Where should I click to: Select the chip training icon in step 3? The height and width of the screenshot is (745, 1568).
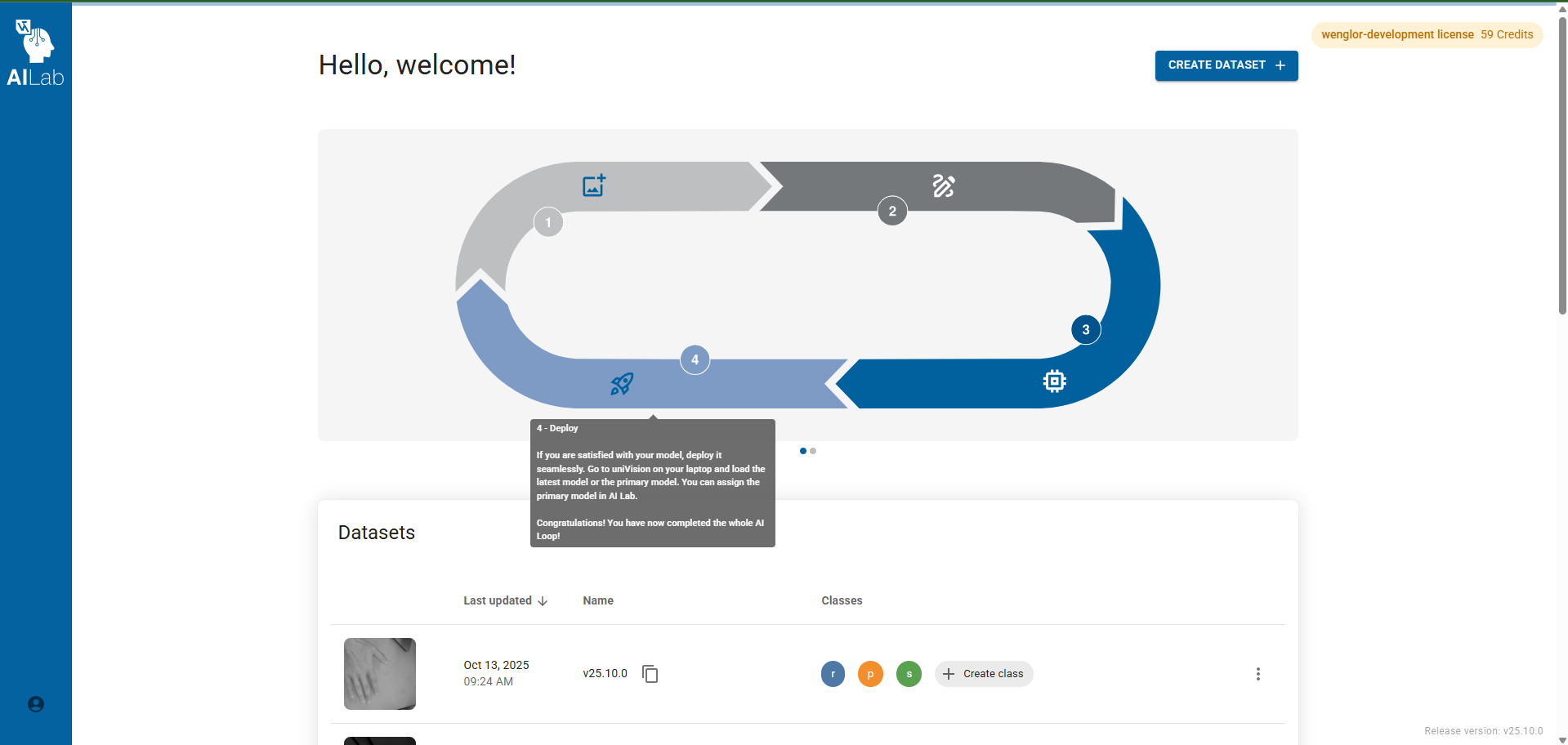coord(1055,381)
